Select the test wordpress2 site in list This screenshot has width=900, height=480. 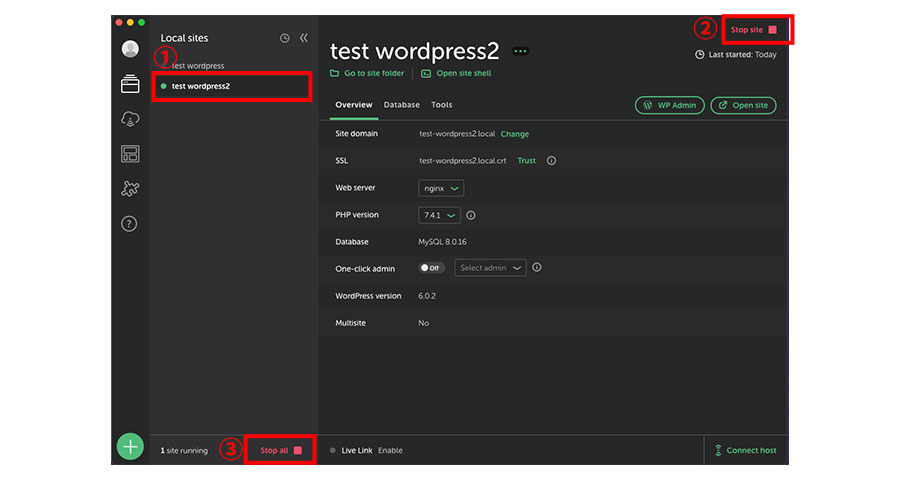[x=201, y=86]
